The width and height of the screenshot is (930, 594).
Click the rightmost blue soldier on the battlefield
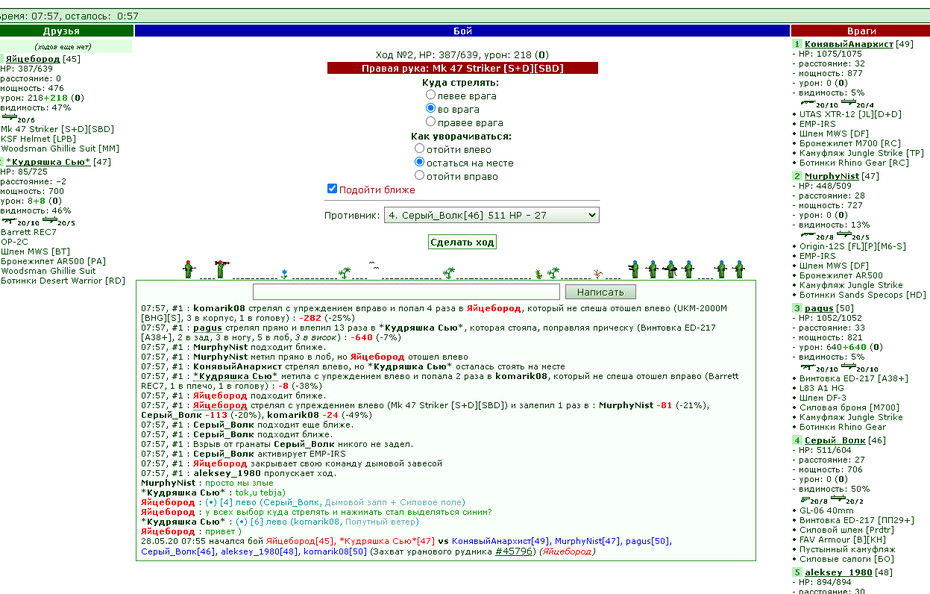pyautogui.click(x=738, y=269)
